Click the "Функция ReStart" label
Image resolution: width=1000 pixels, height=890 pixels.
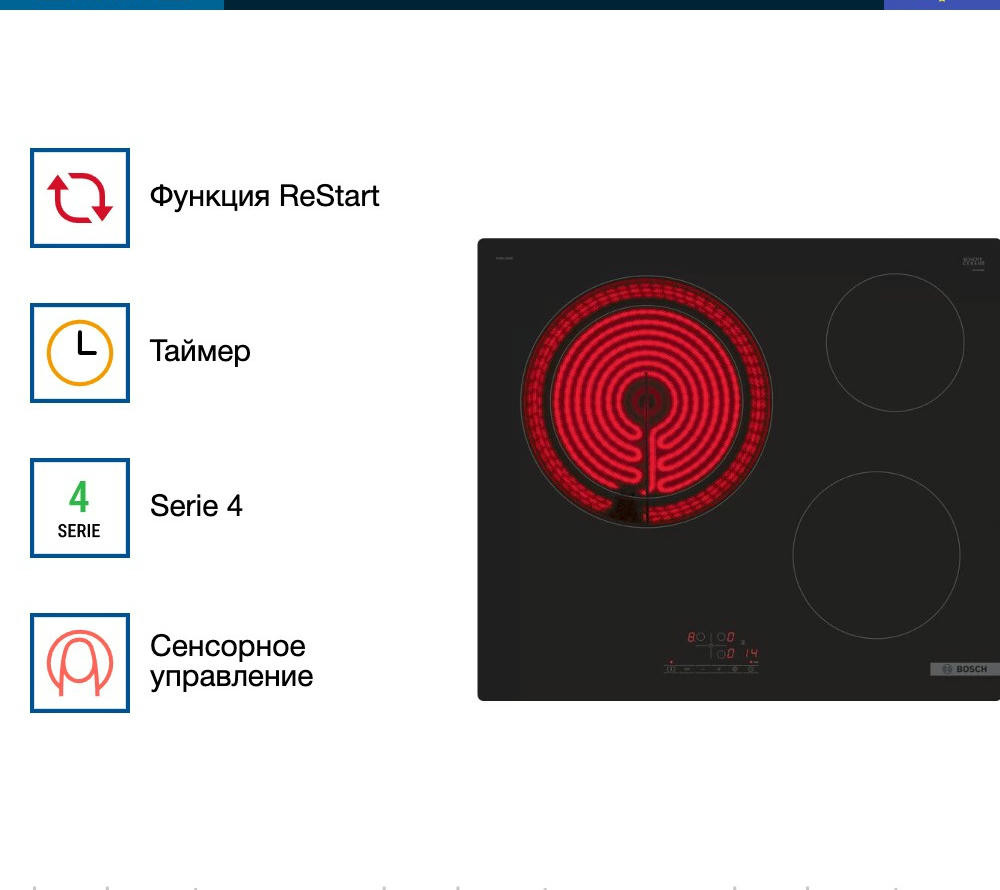tap(264, 196)
